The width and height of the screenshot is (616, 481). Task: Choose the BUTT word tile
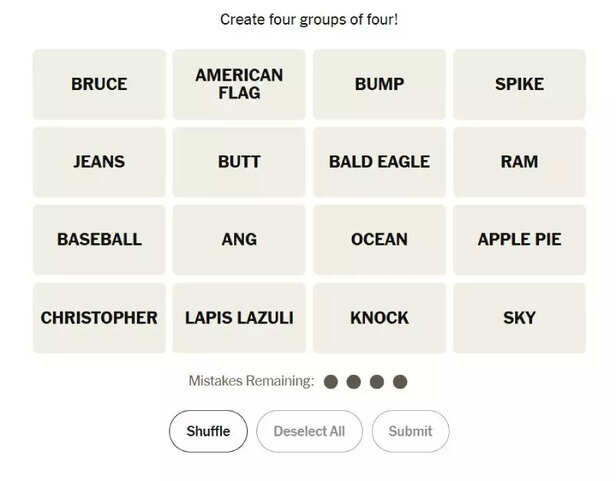[239, 161]
